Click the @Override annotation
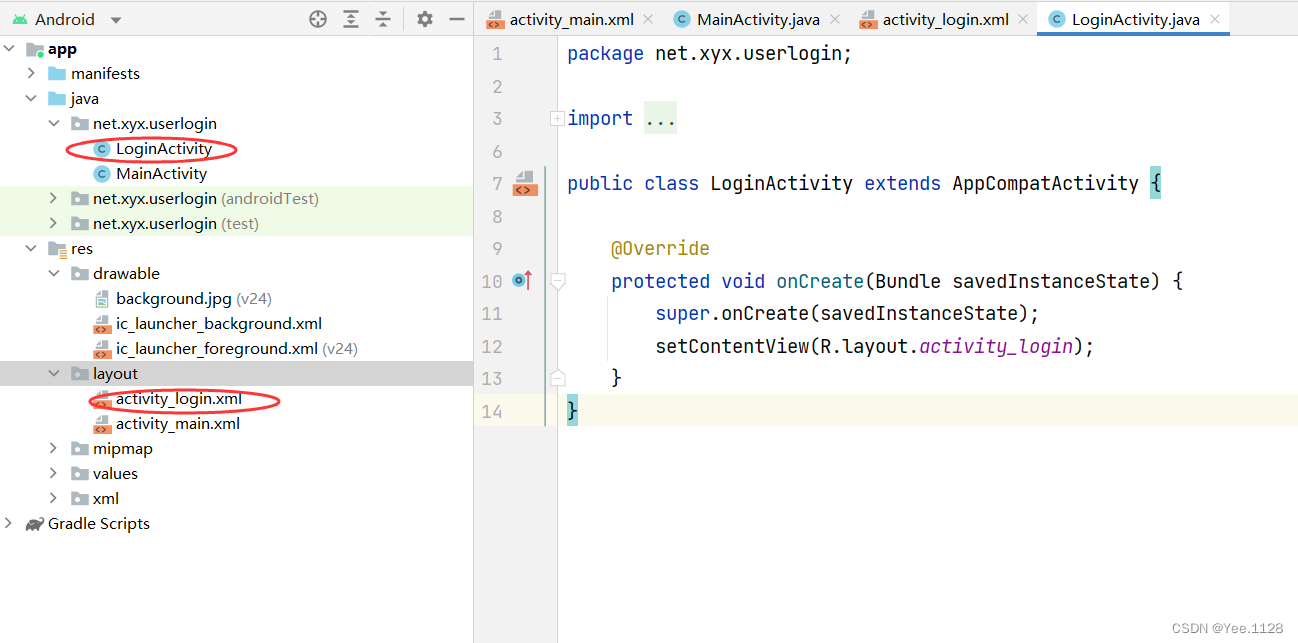This screenshot has width=1298, height=643. 661,248
